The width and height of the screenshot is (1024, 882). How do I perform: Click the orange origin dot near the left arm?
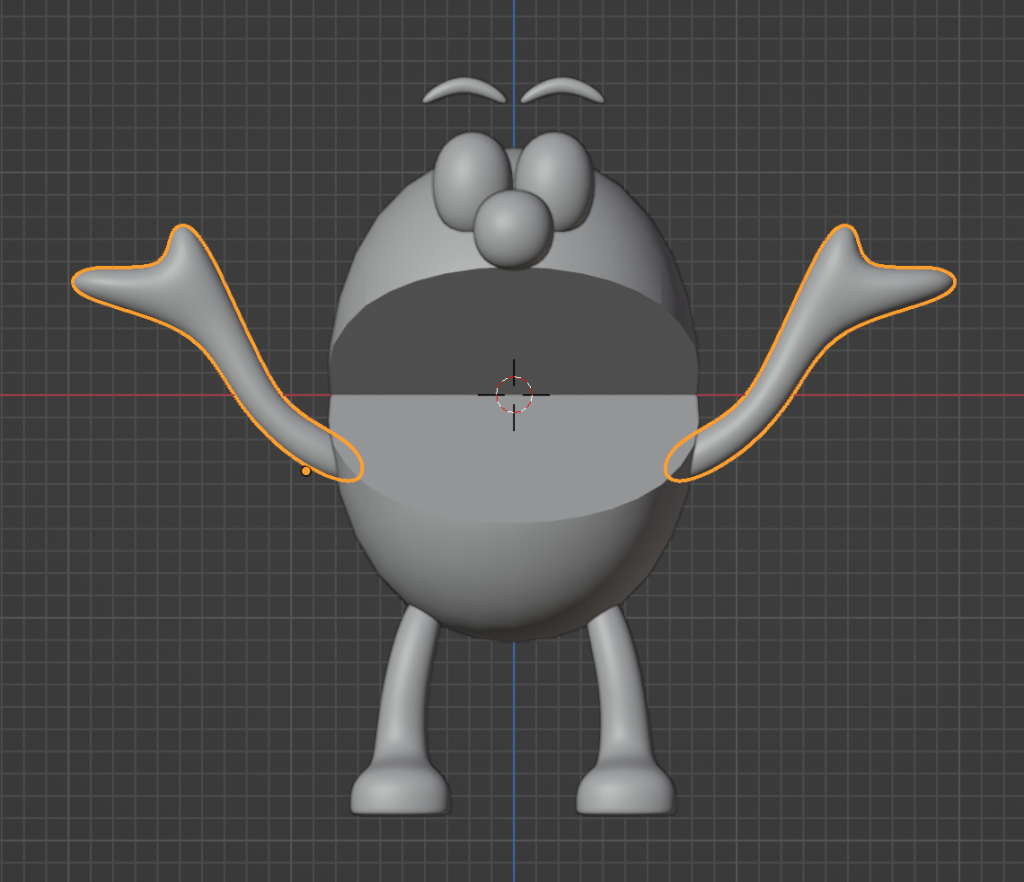pyautogui.click(x=306, y=471)
